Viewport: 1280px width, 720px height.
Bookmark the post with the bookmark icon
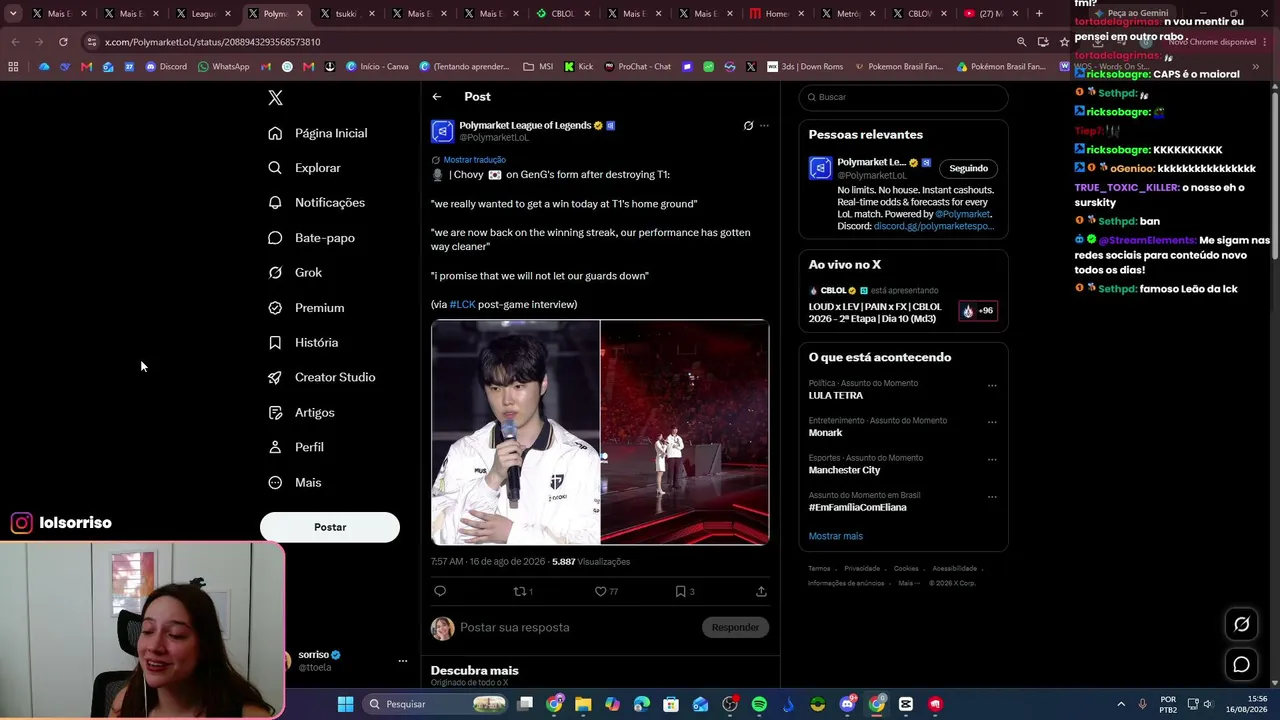[680, 591]
